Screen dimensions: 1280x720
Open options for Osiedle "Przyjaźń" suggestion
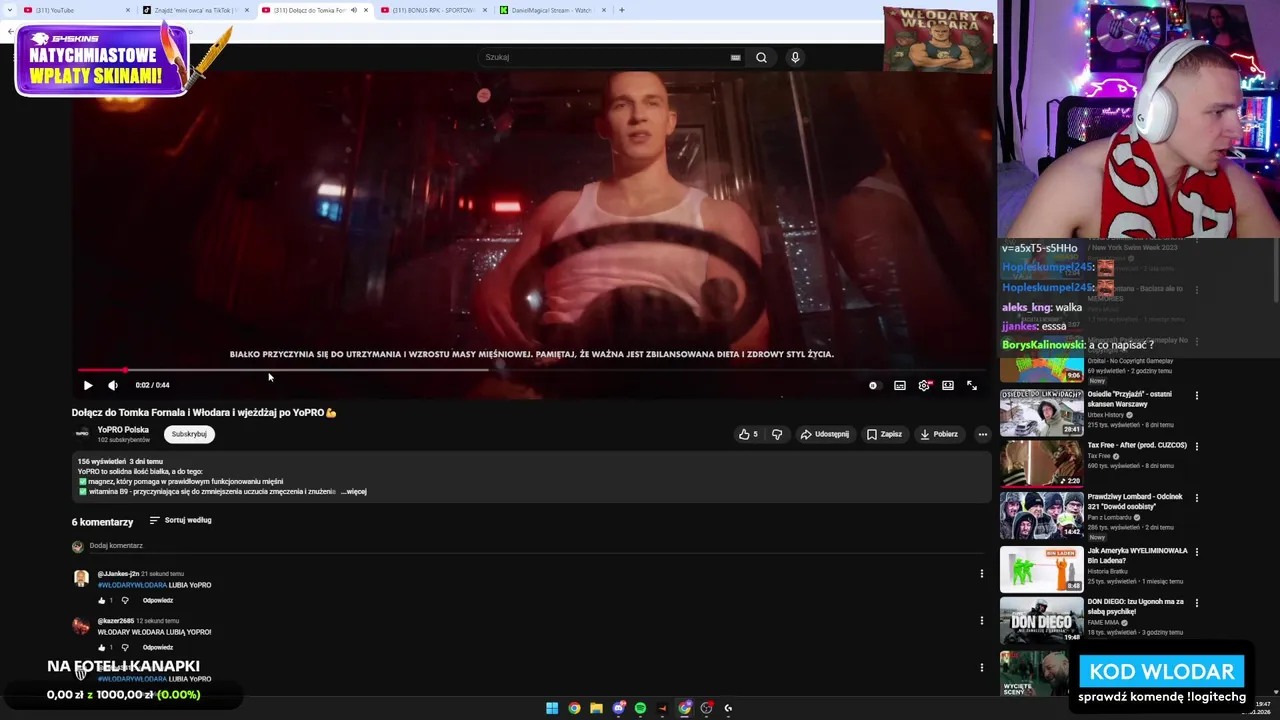coord(1196,395)
